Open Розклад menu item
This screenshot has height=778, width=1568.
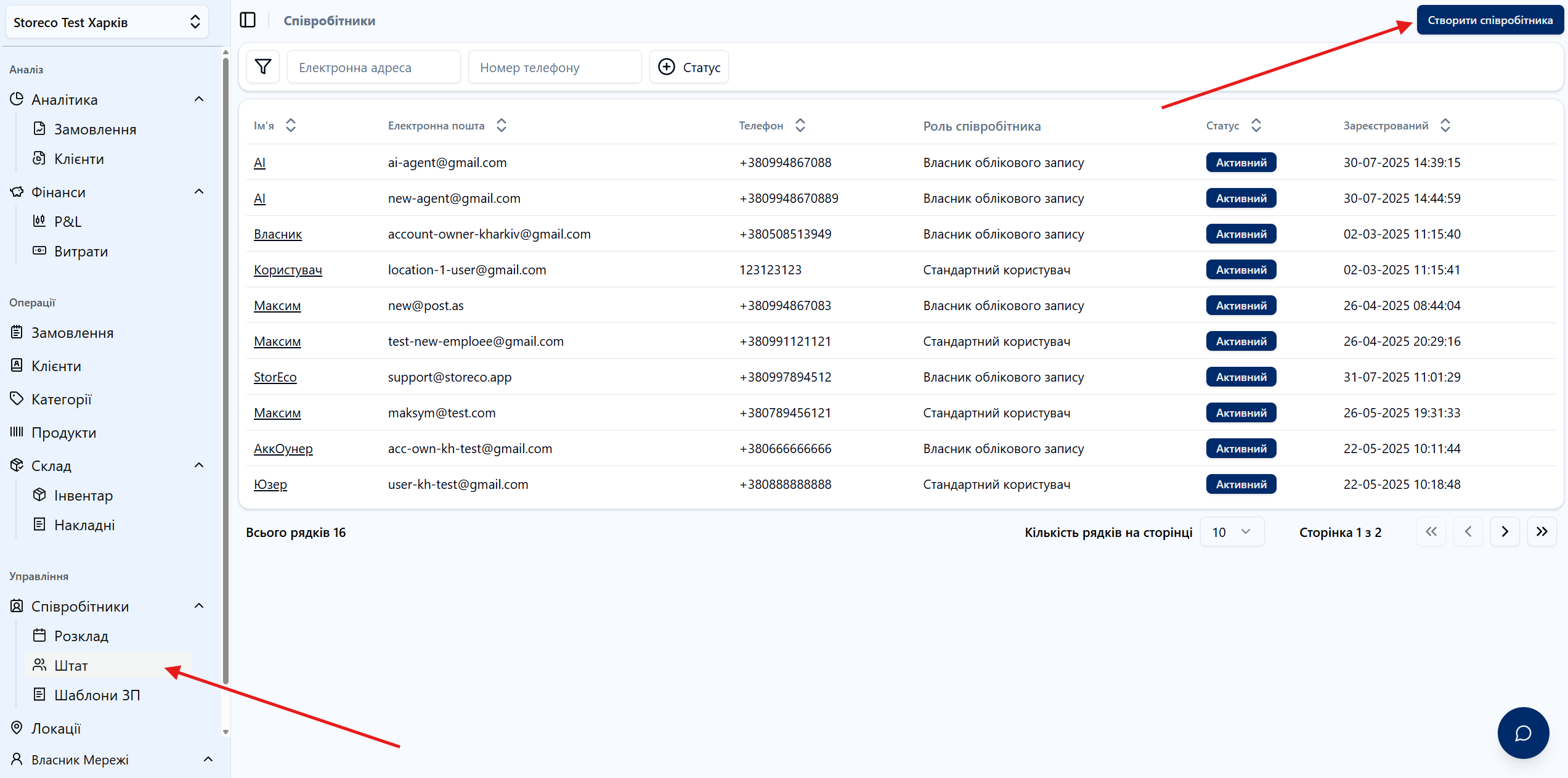coord(81,636)
